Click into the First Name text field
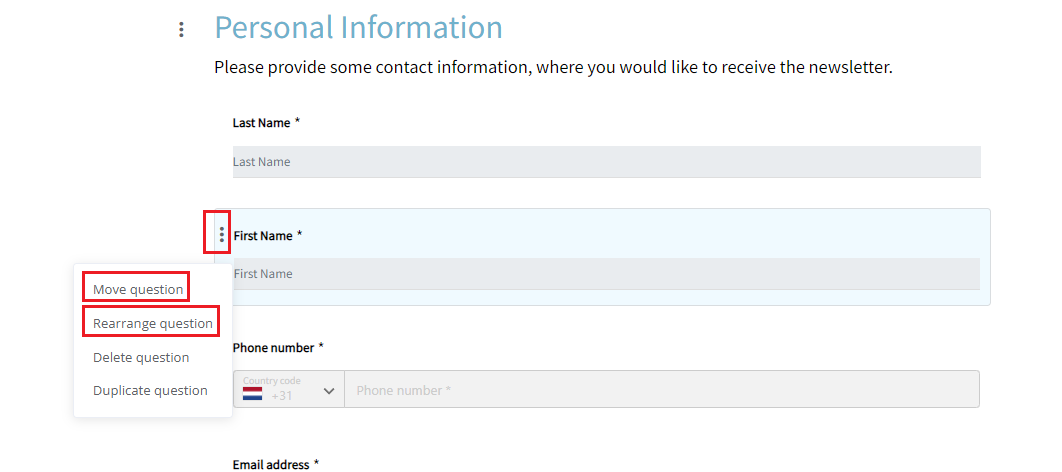The width and height of the screenshot is (1062, 472). tap(606, 274)
